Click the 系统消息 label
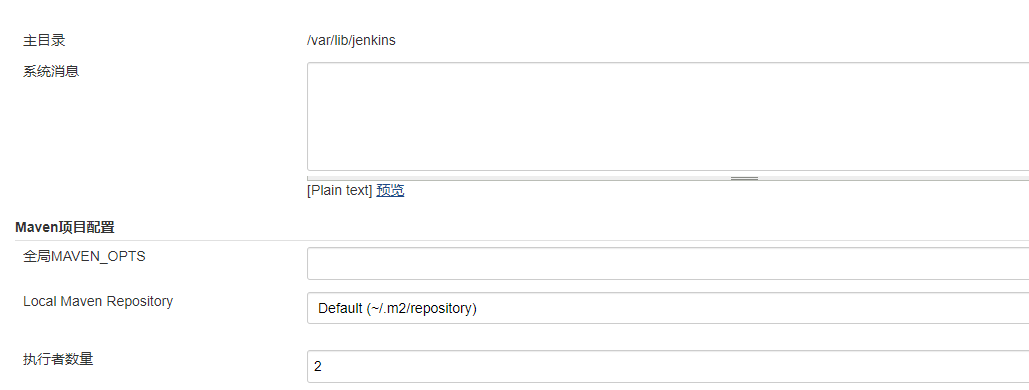This screenshot has width=1029, height=390. (x=51, y=71)
